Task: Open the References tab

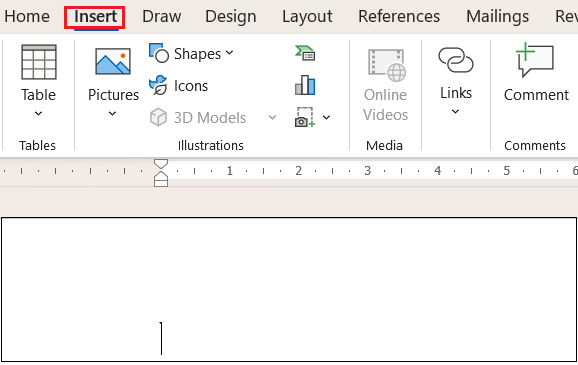Action: 399,17
